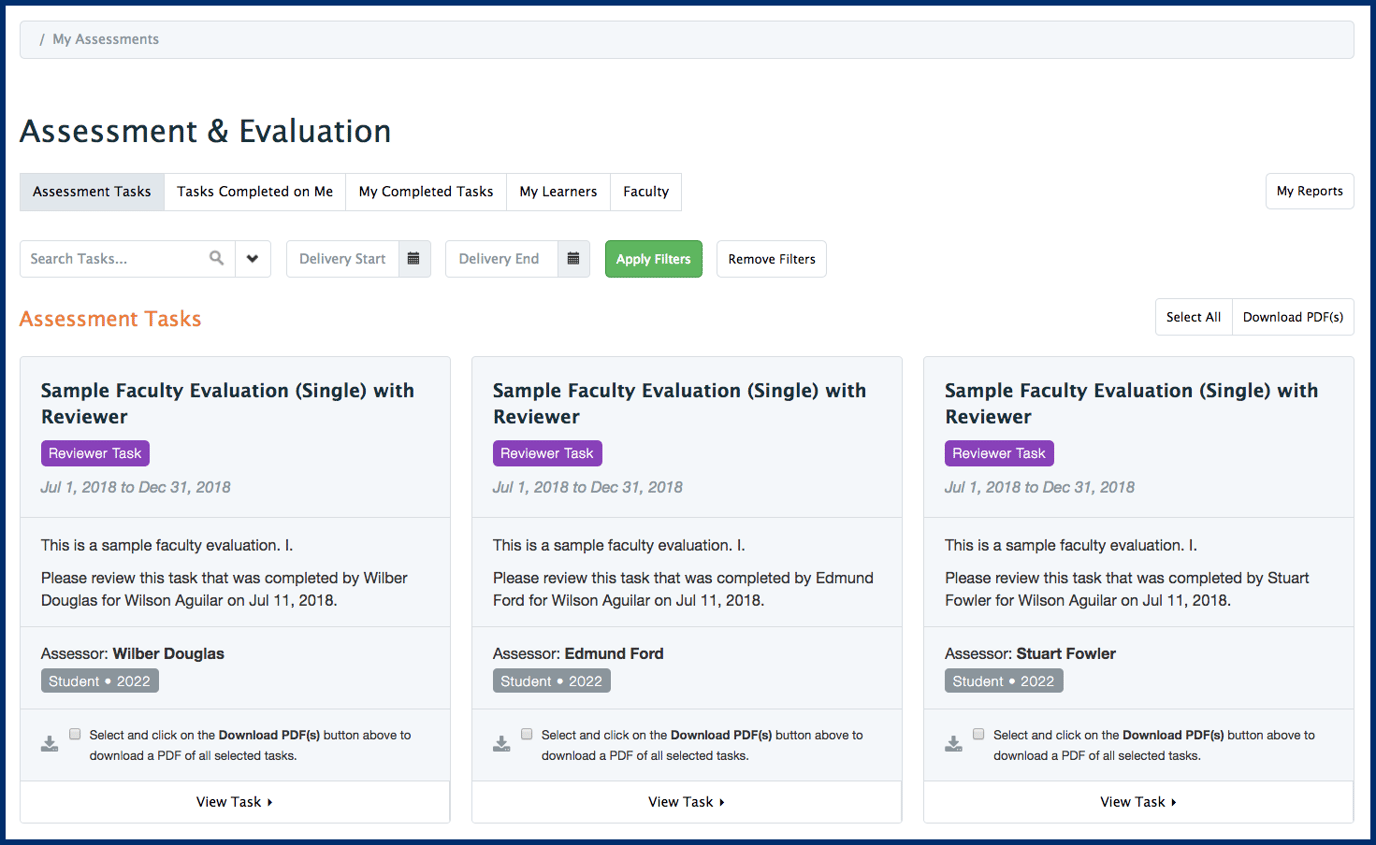
Task: Tick the PDF checkbox for Wilber Douglas task
Action: [75, 734]
